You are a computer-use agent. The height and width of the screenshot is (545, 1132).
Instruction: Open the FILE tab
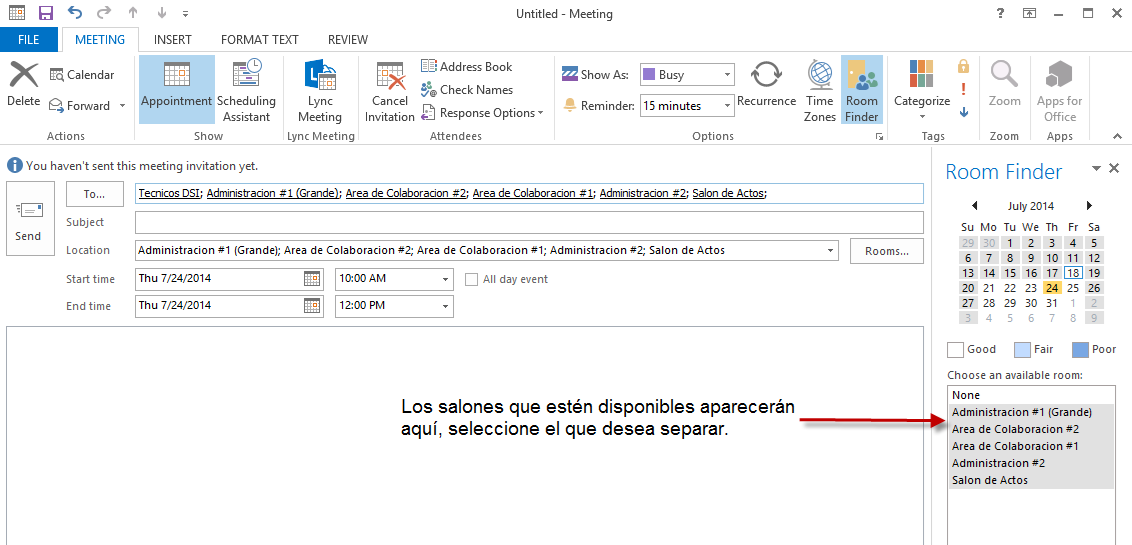pyautogui.click(x=29, y=40)
